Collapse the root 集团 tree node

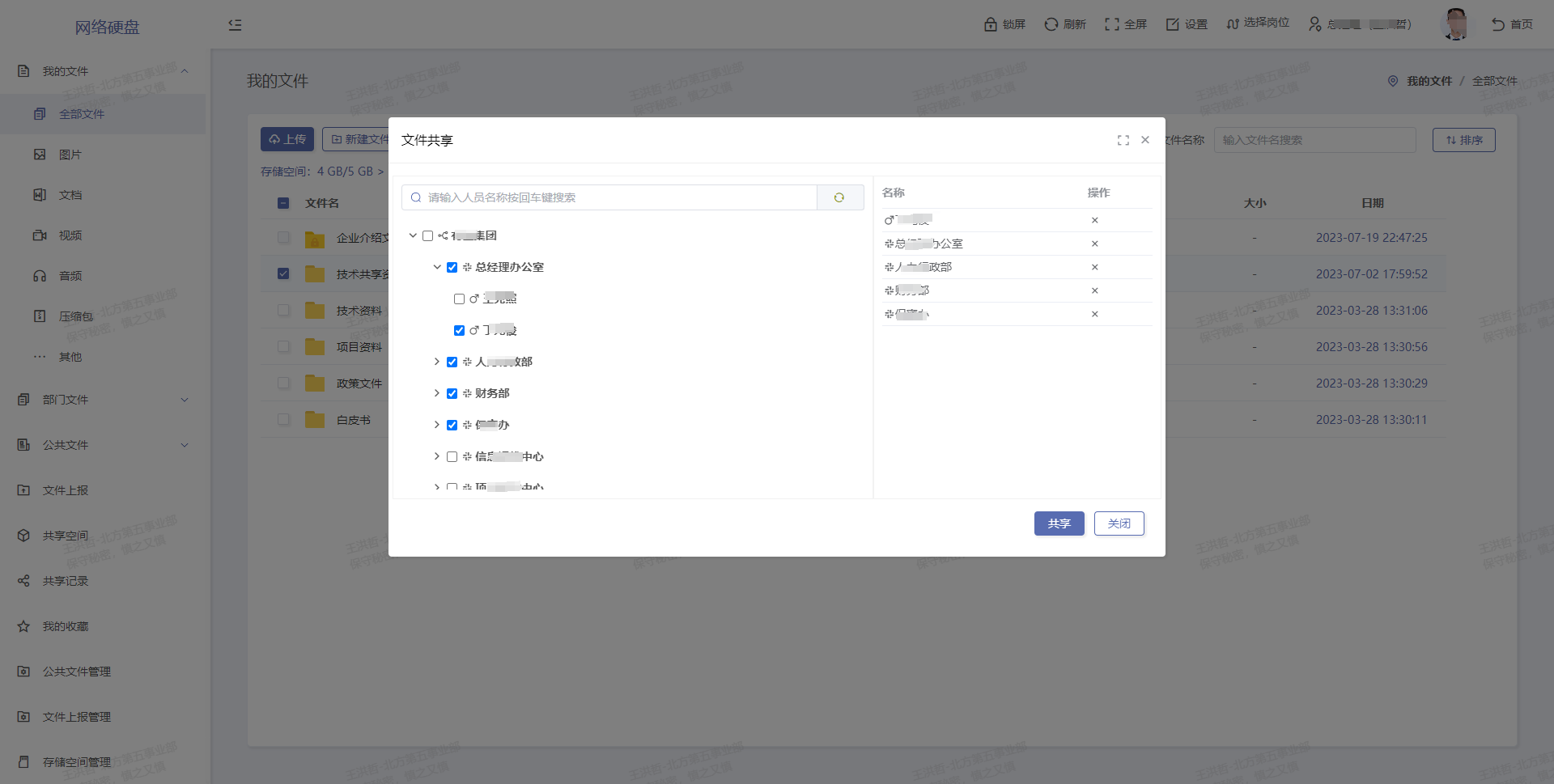tap(413, 235)
